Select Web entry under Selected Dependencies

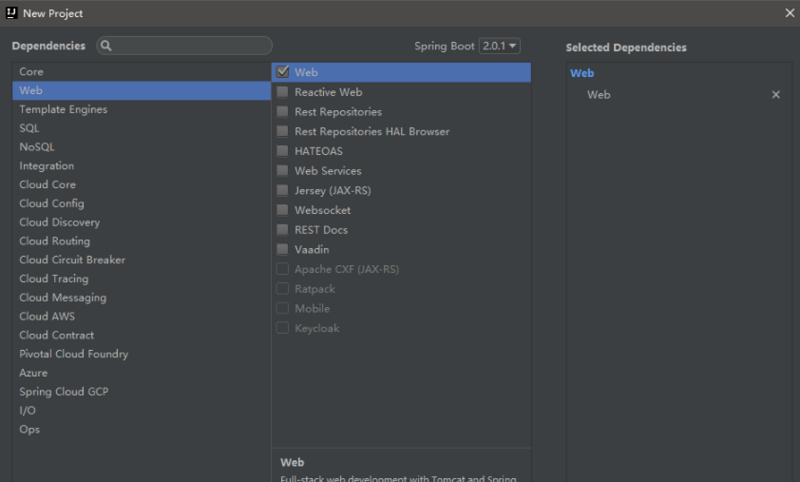point(599,95)
